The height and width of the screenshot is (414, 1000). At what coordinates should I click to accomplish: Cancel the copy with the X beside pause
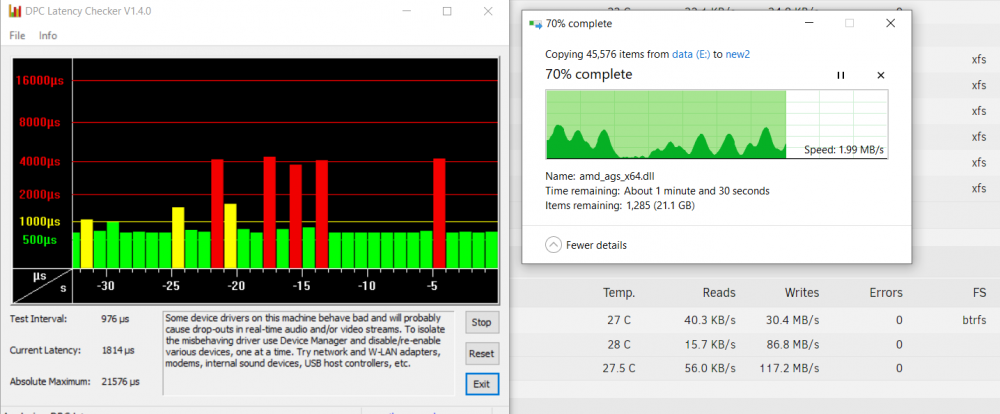tap(881, 75)
